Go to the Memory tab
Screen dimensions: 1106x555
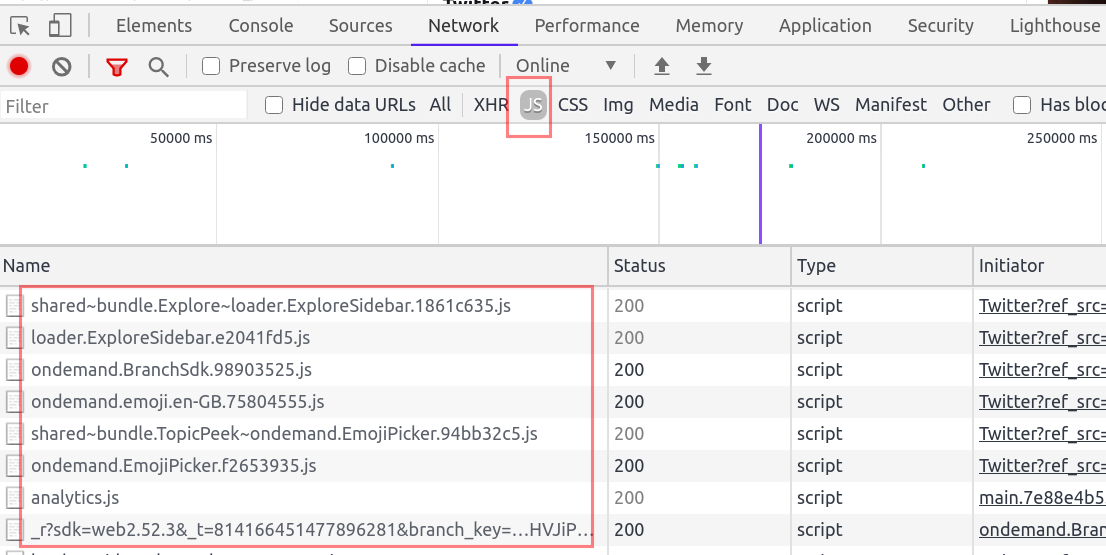[x=709, y=26]
